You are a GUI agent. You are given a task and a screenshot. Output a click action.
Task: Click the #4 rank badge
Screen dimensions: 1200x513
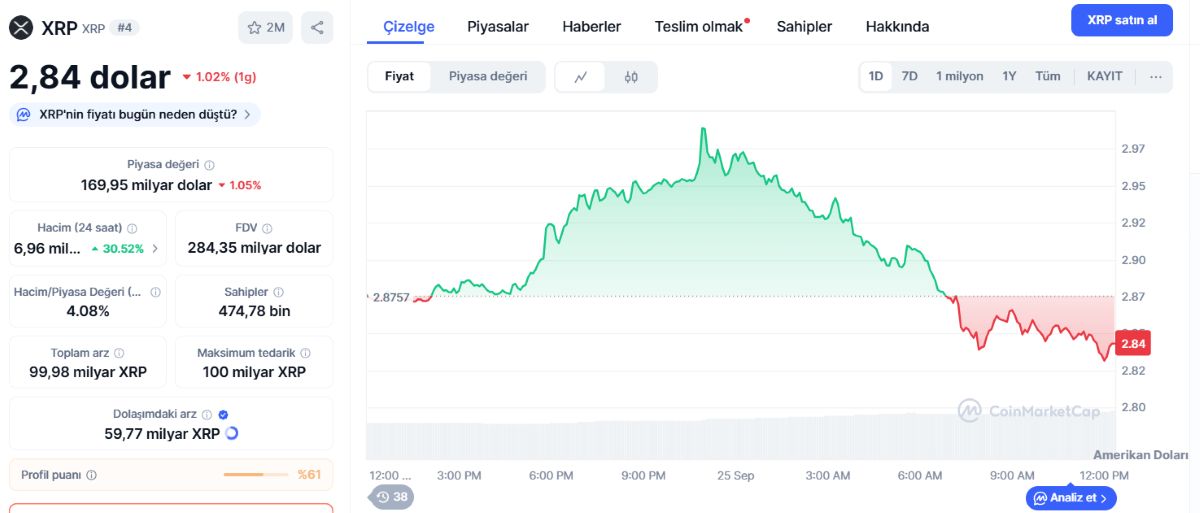pos(125,28)
